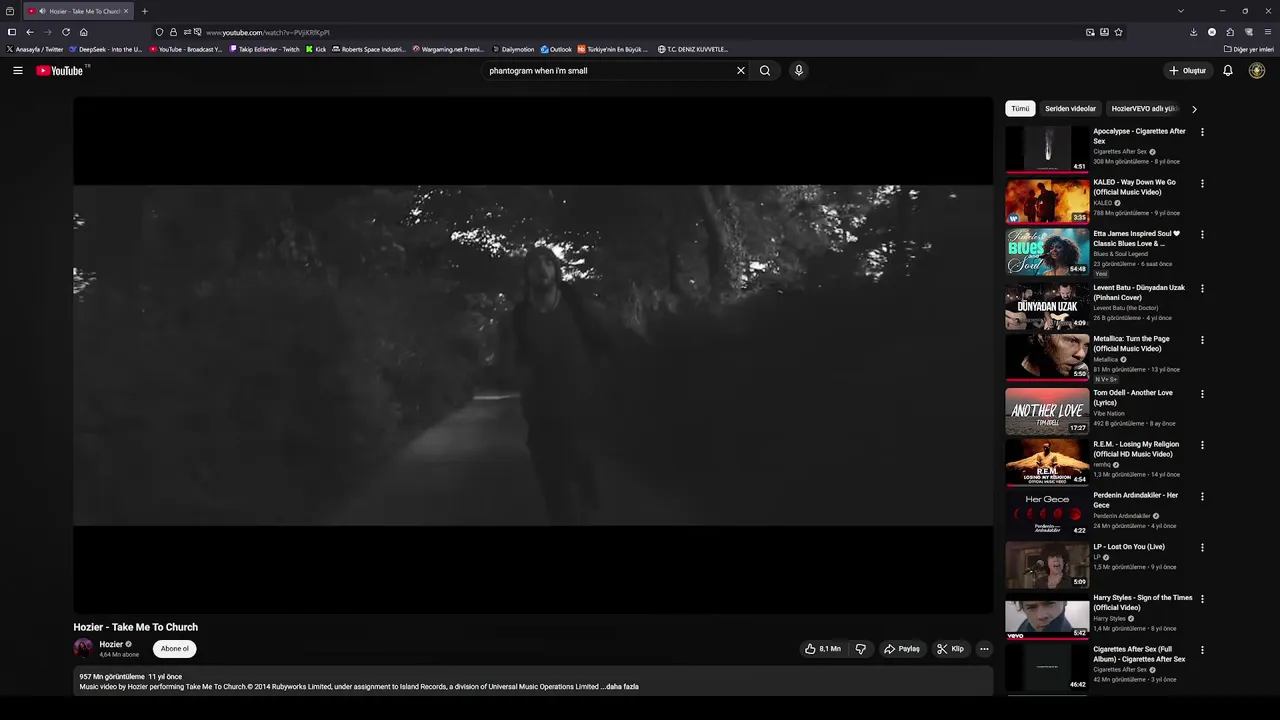Viewport: 1280px width, 720px height.
Task: Open options for Metallica Turn the Page
Action: tap(1202, 340)
